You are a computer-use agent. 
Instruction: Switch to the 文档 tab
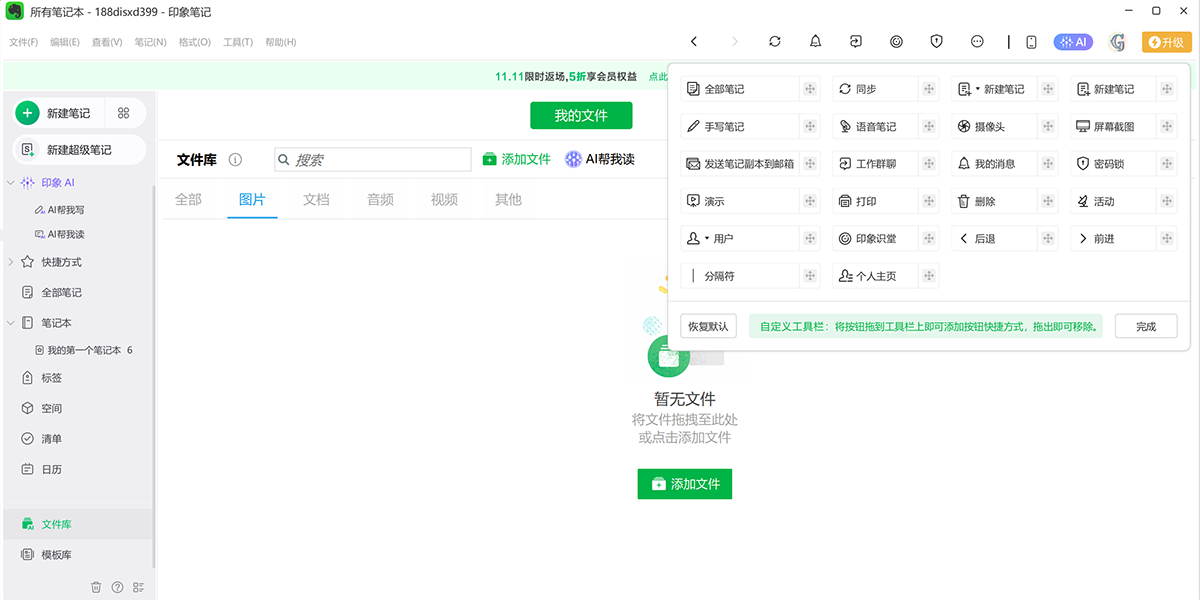316,200
